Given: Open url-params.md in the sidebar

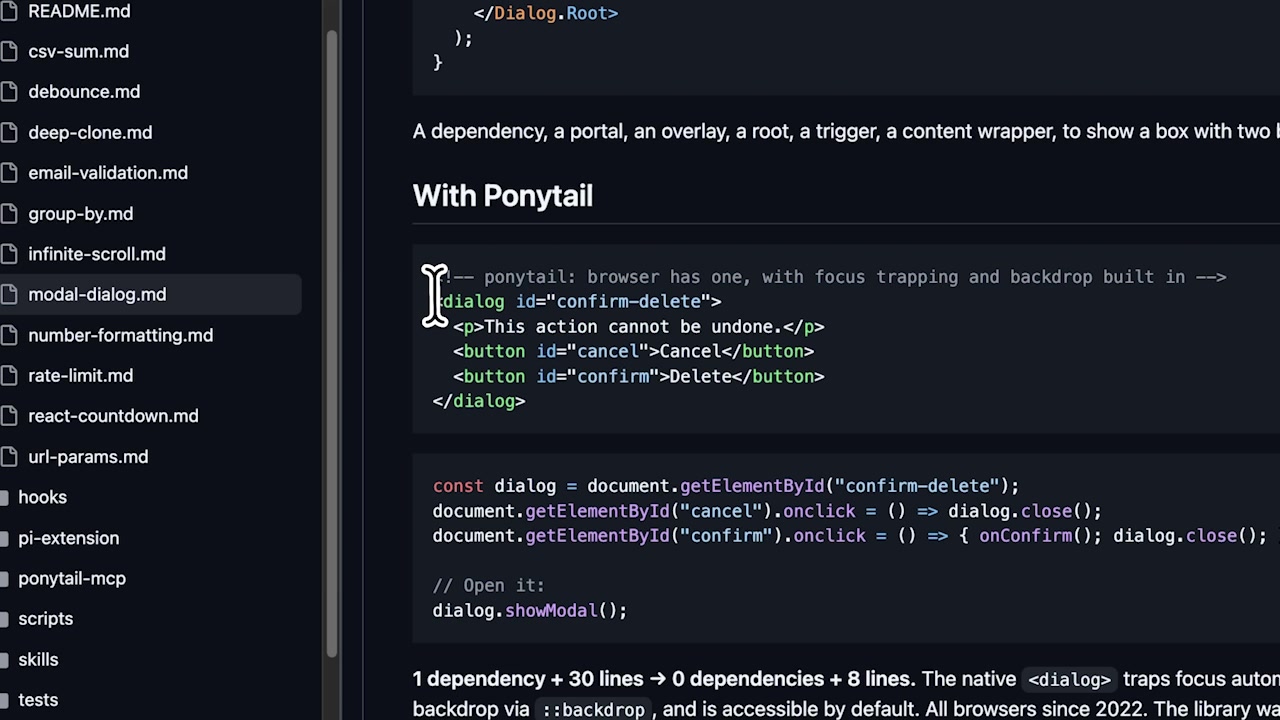Looking at the screenshot, I should pos(88,457).
